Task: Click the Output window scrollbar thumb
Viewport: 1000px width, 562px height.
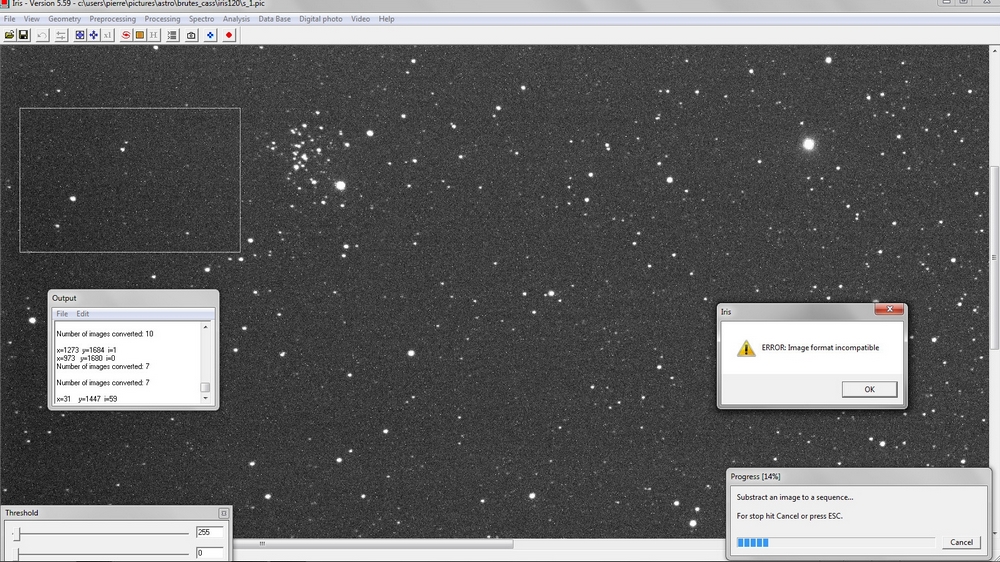Action: (x=205, y=387)
